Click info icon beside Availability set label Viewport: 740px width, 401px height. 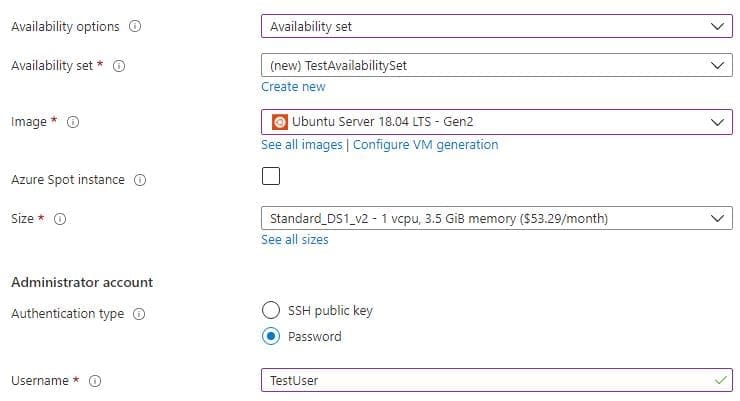119,66
